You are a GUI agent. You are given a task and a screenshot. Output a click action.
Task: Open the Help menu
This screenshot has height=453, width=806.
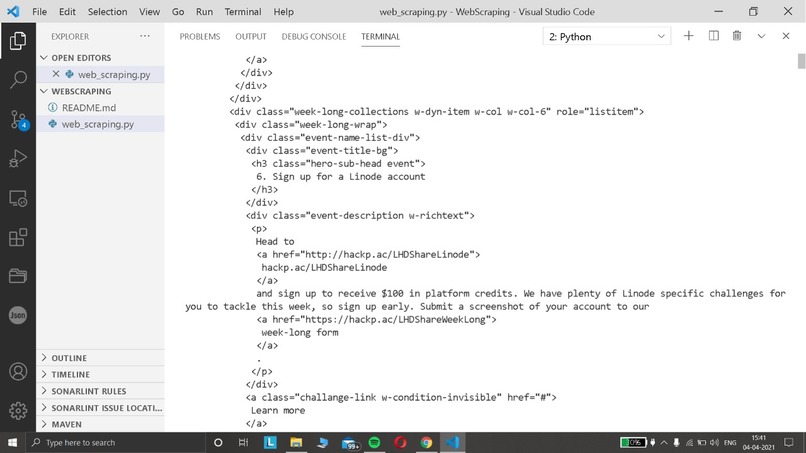[x=283, y=11]
